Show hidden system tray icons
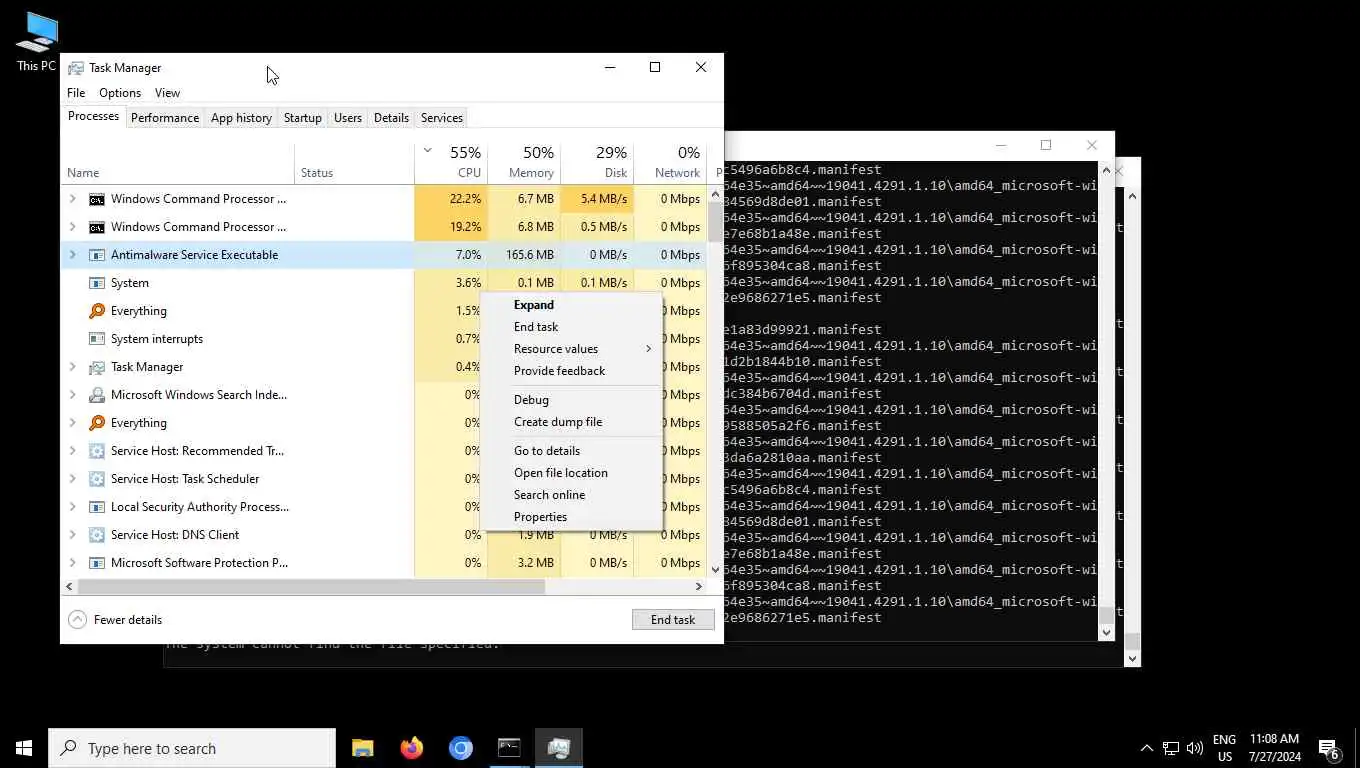This screenshot has width=1360, height=768. click(1146, 748)
